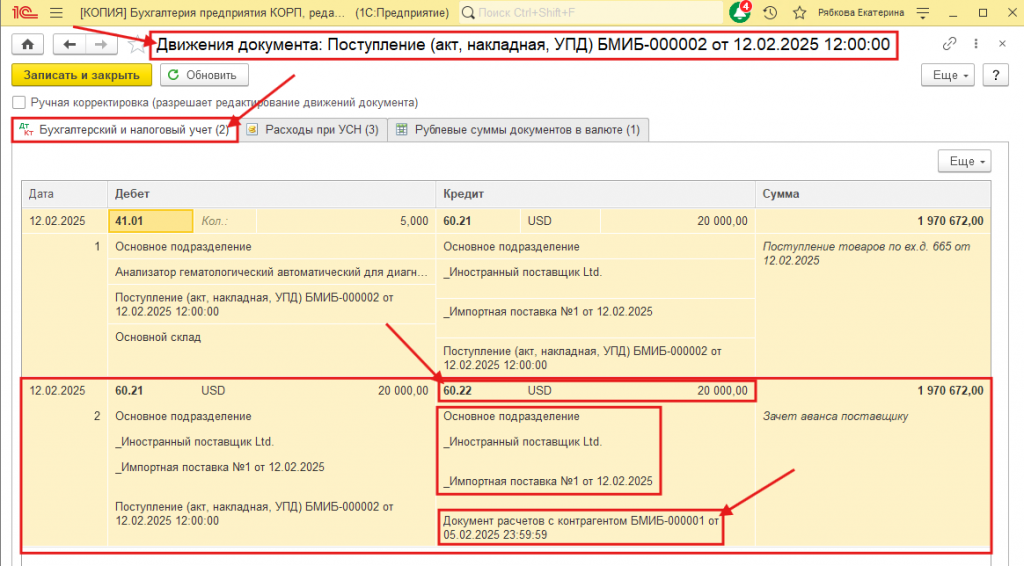1024x566 pixels.
Task: Click Анализатор гематологический автоматический item
Action: pos(272,272)
